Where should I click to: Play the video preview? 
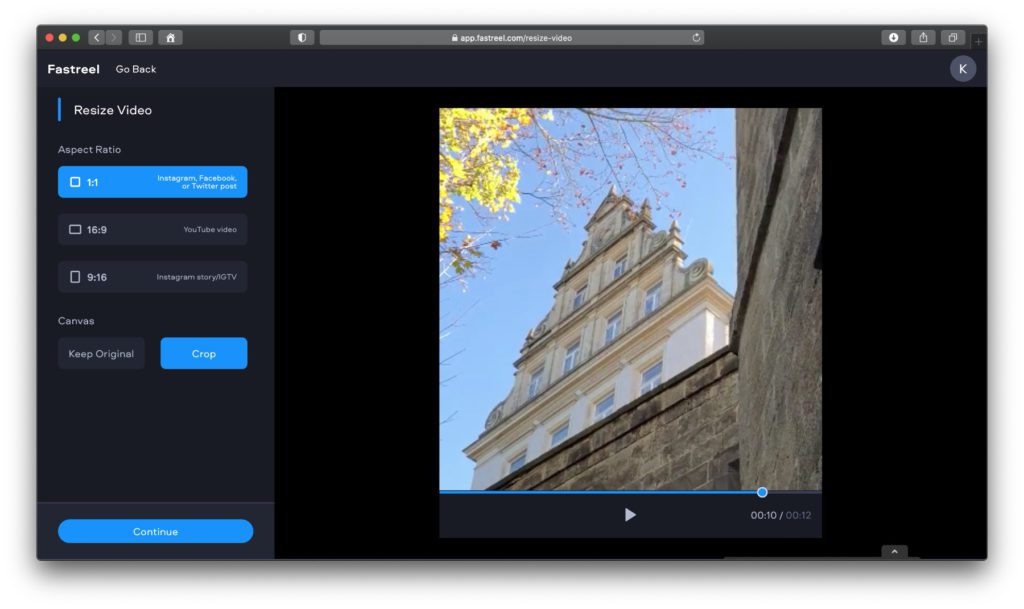630,513
